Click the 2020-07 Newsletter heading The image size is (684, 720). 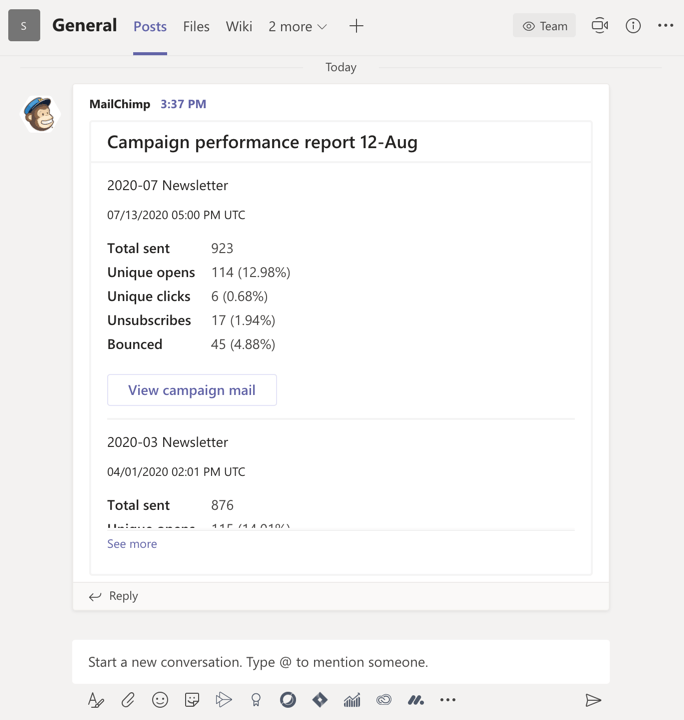pos(168,185)
